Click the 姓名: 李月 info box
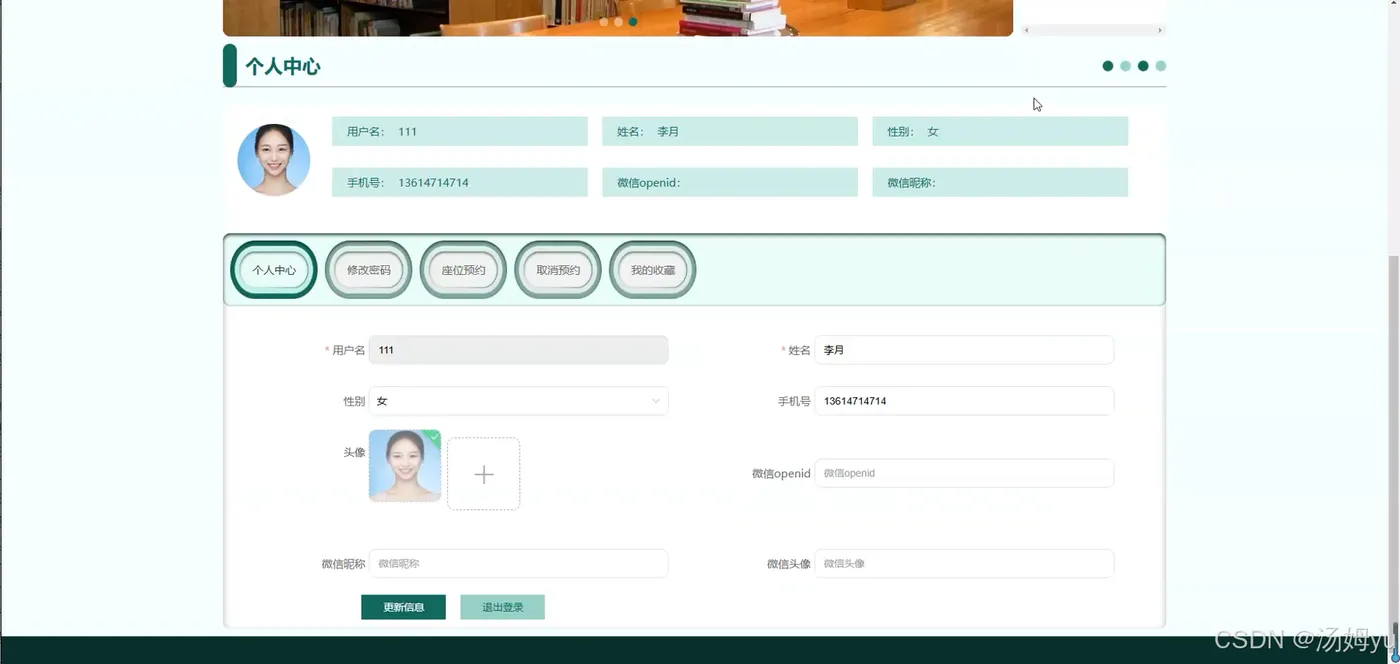 [x=730, y=131]
